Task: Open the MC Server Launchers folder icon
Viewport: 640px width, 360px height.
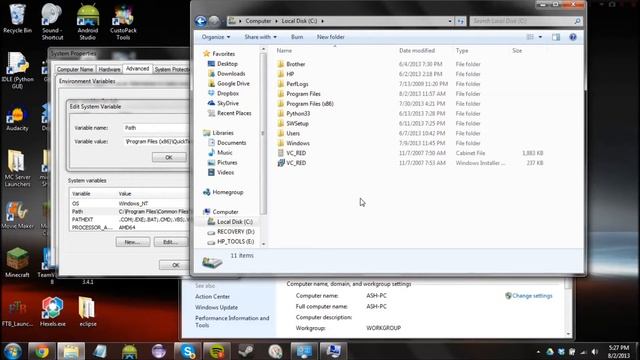Action: tap(17, 169)
